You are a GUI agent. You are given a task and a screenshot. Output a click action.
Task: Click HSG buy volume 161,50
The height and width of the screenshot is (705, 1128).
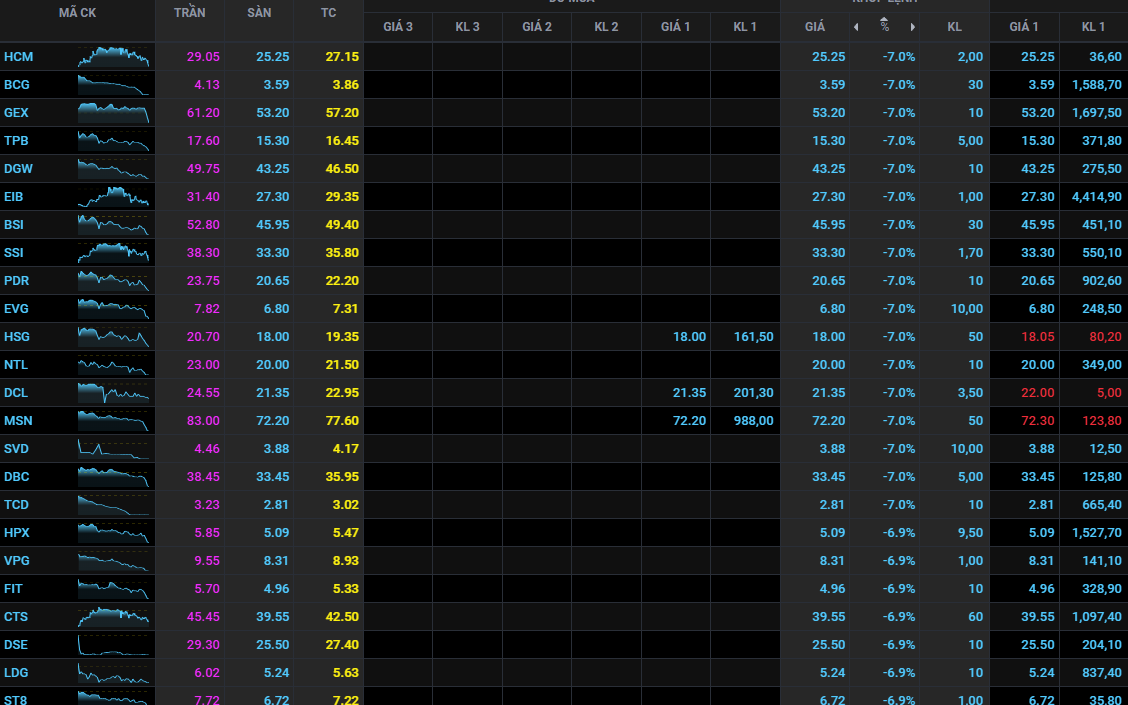pyautogui.click(x=754, y=337)
